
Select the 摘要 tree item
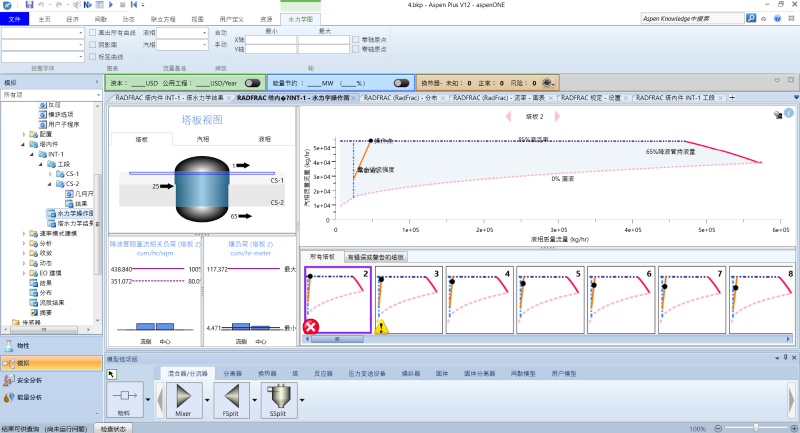pyautogui.click(x=41, y=313)
